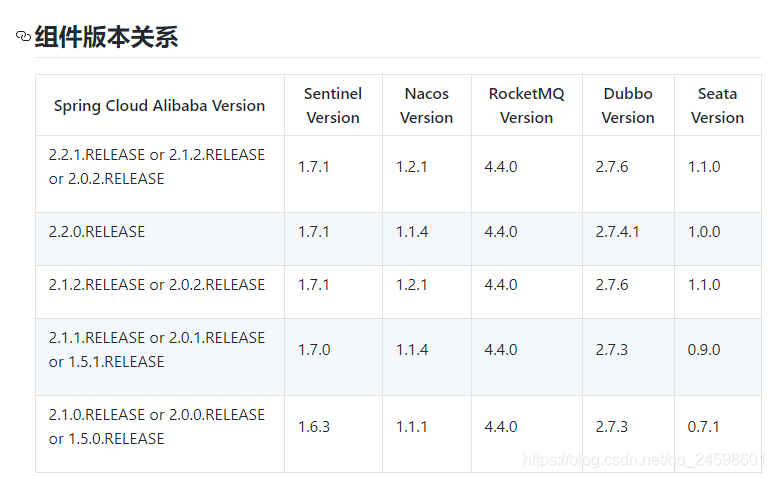The width and height of the screenshot is (774, 478).
Task: Click Sentinel version 1.6.3 cell
Action: click(314, 426)
